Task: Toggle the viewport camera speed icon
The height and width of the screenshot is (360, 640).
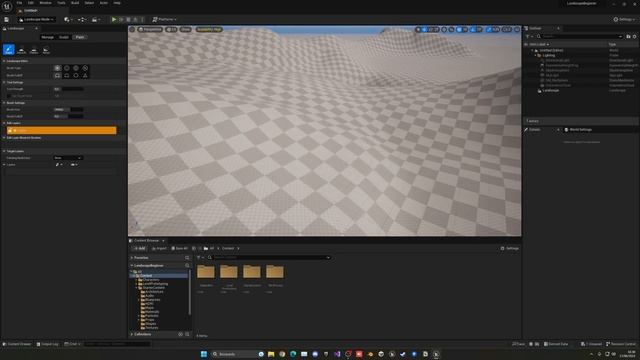Action: pos(507,29)
